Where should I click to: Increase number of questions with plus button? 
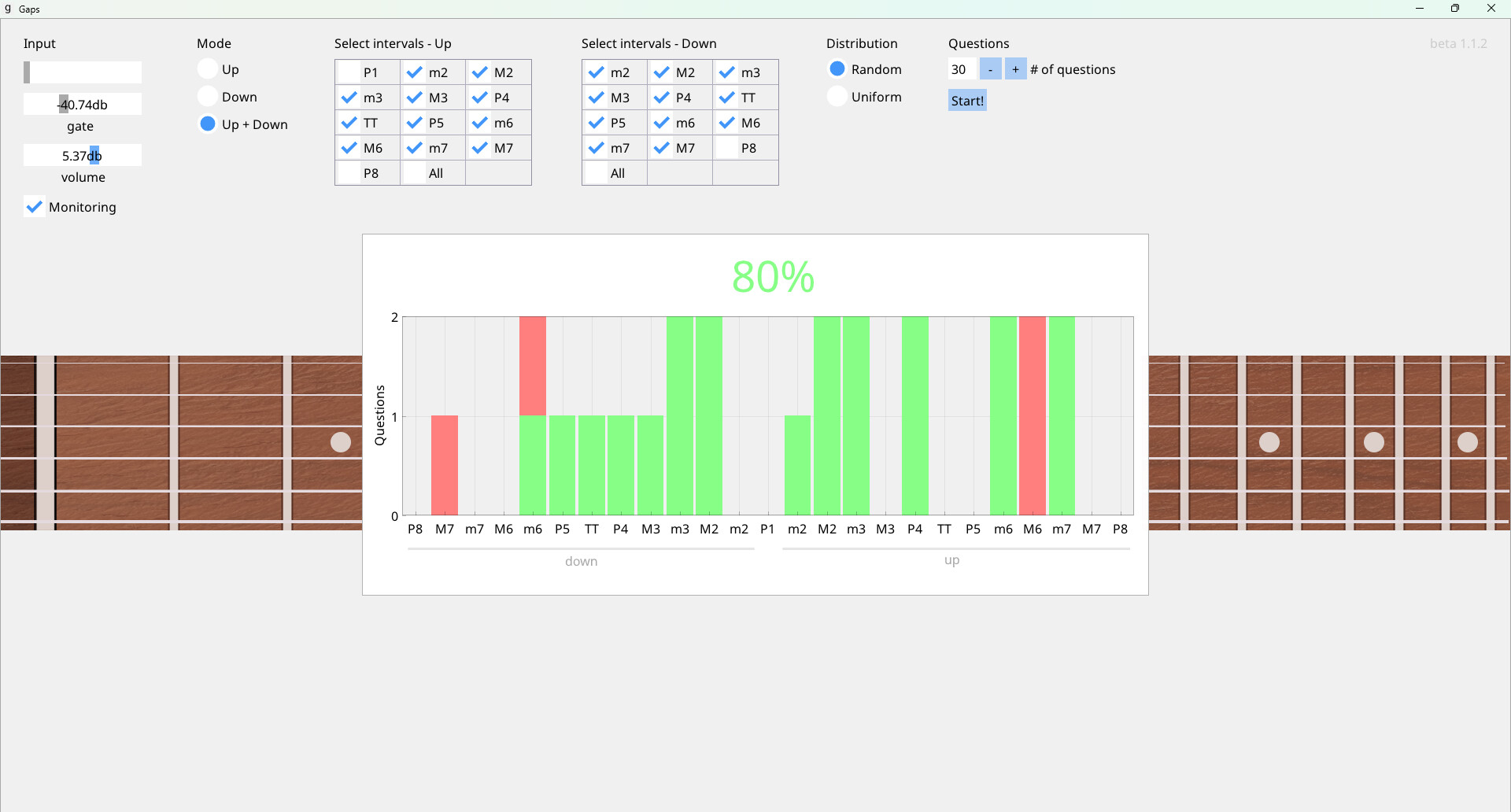coord(1015,69)
